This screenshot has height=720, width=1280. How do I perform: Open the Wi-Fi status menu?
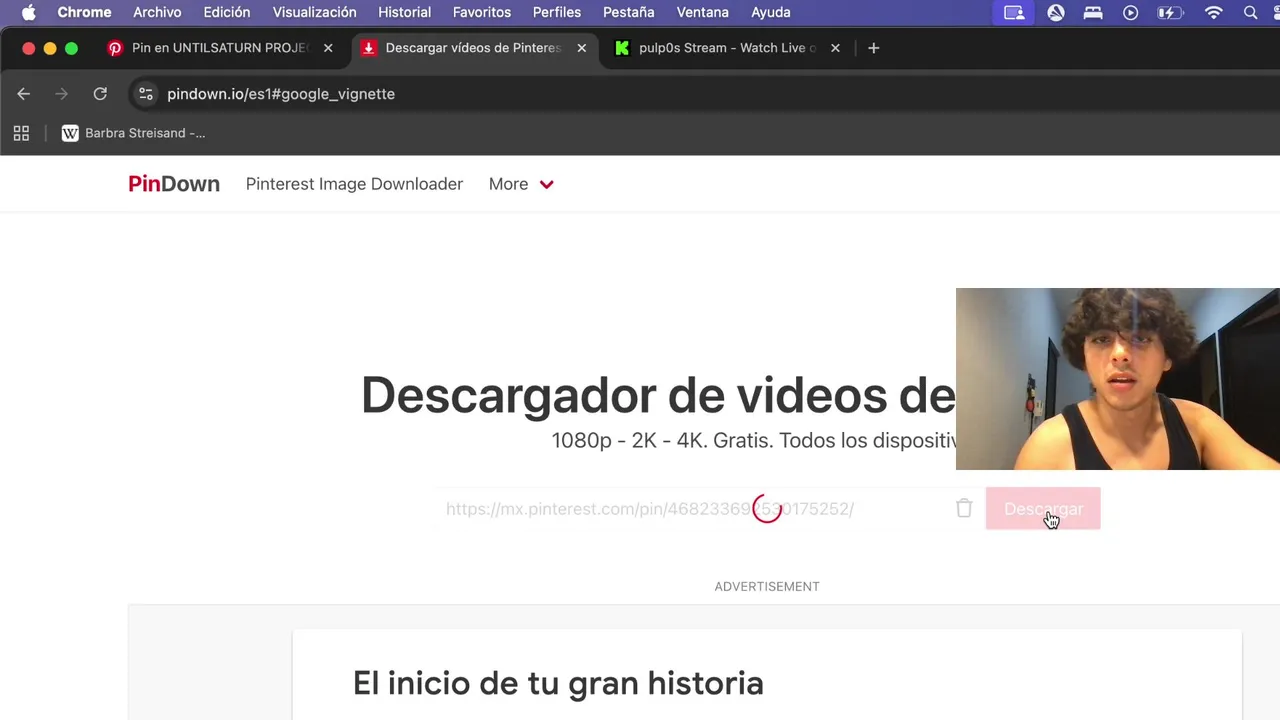click(1214, 12)
